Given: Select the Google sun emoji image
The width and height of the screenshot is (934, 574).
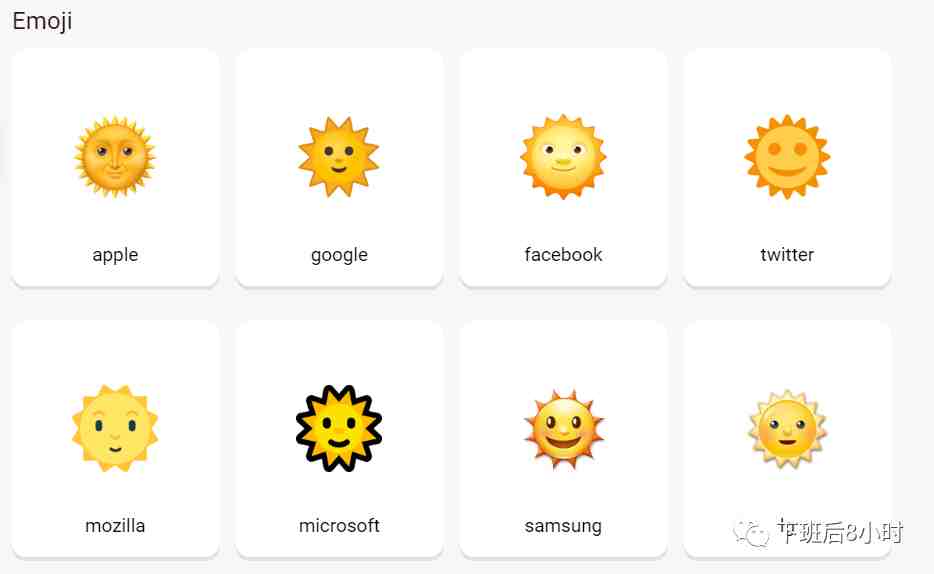Looking at the screenshot, I should click(x=339, y=157).
